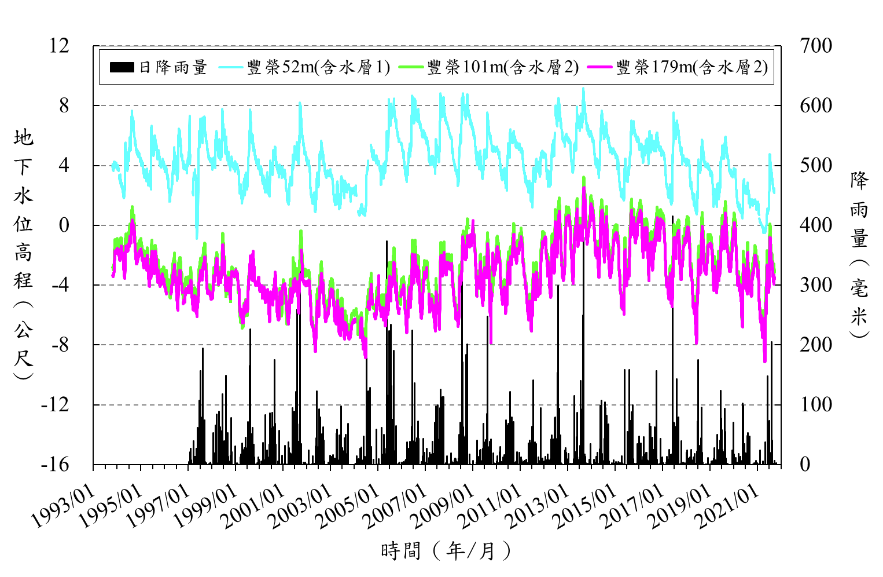Click the black 日降雨量 legend swatch
This screenshot has height=577, width=883.
tap(121, 68)
